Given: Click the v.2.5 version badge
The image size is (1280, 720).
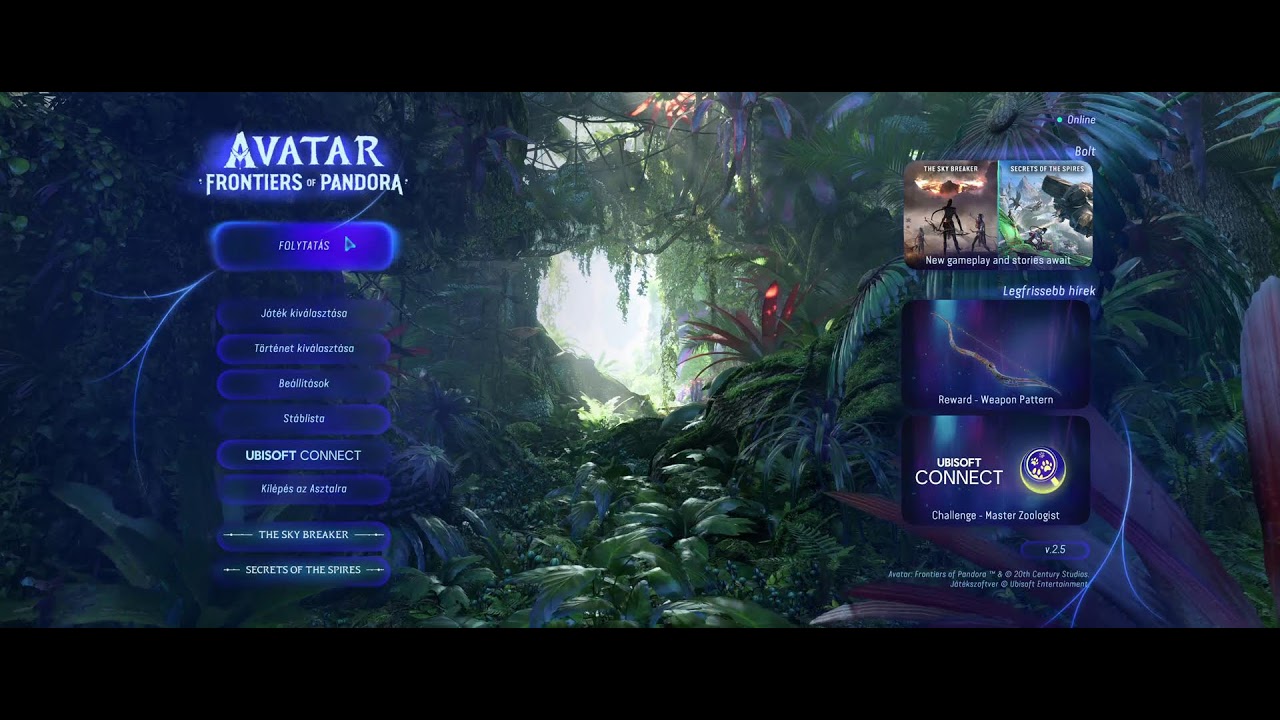Looking at the screenshot, I should [x=1055, y=550].
